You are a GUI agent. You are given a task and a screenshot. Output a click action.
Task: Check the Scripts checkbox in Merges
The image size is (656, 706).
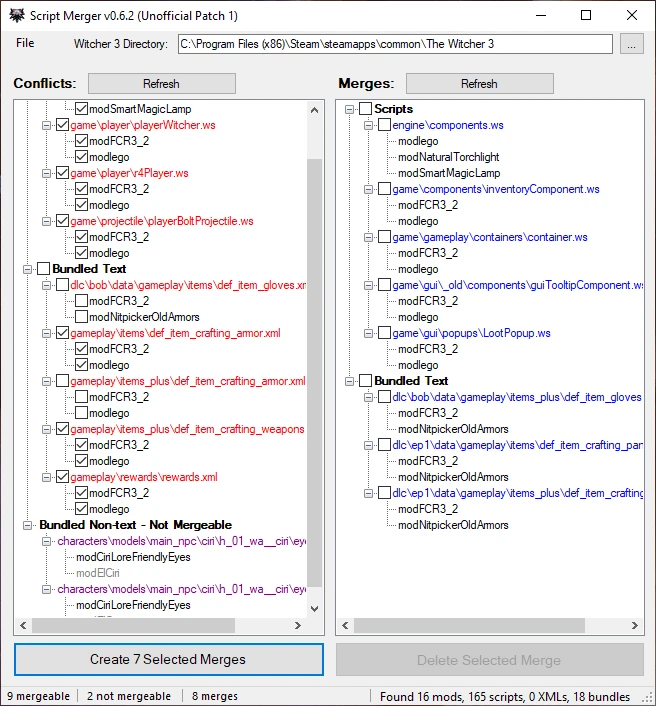tap(366, 109)
